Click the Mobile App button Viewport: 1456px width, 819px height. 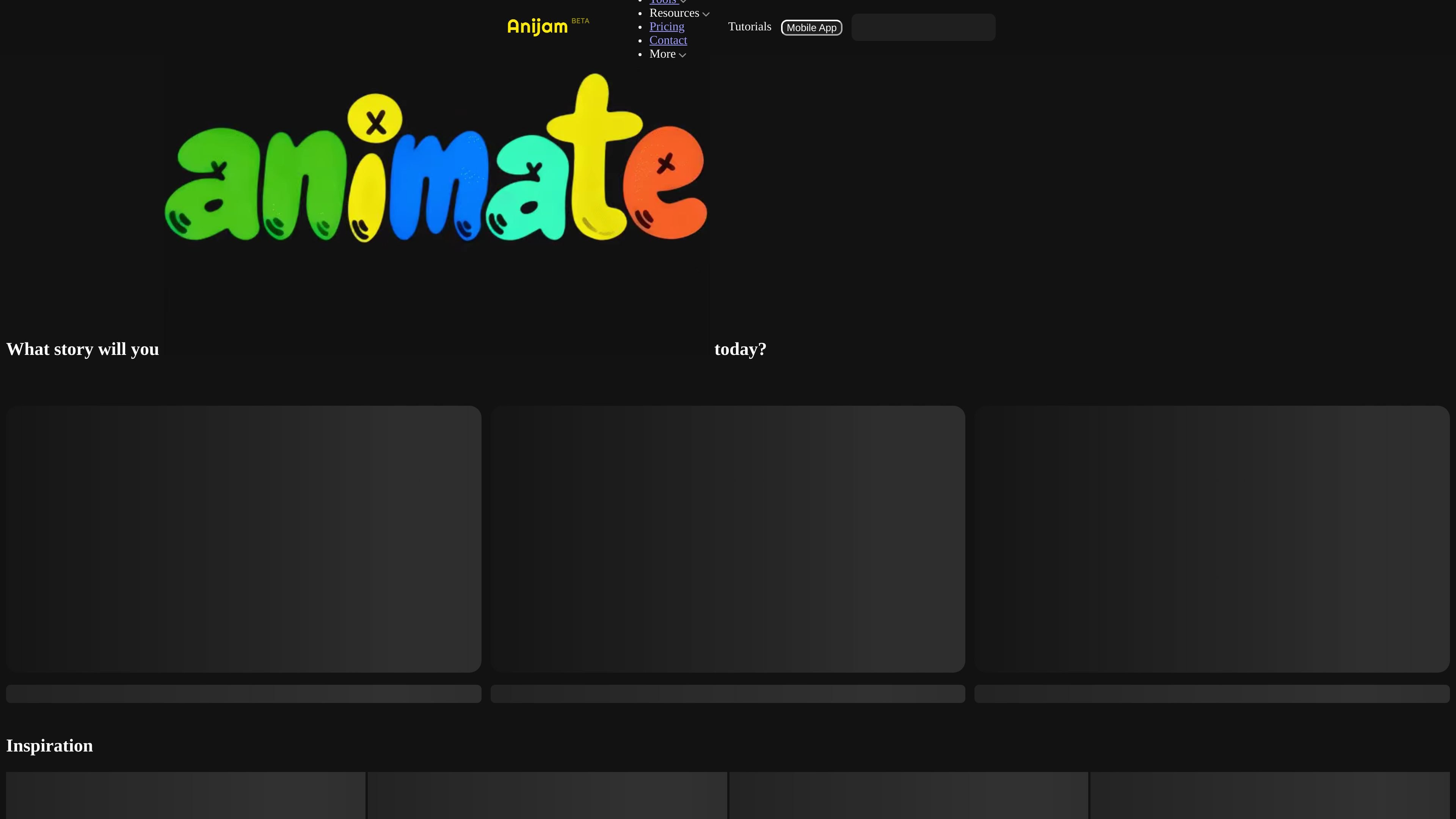pos(812,28)
